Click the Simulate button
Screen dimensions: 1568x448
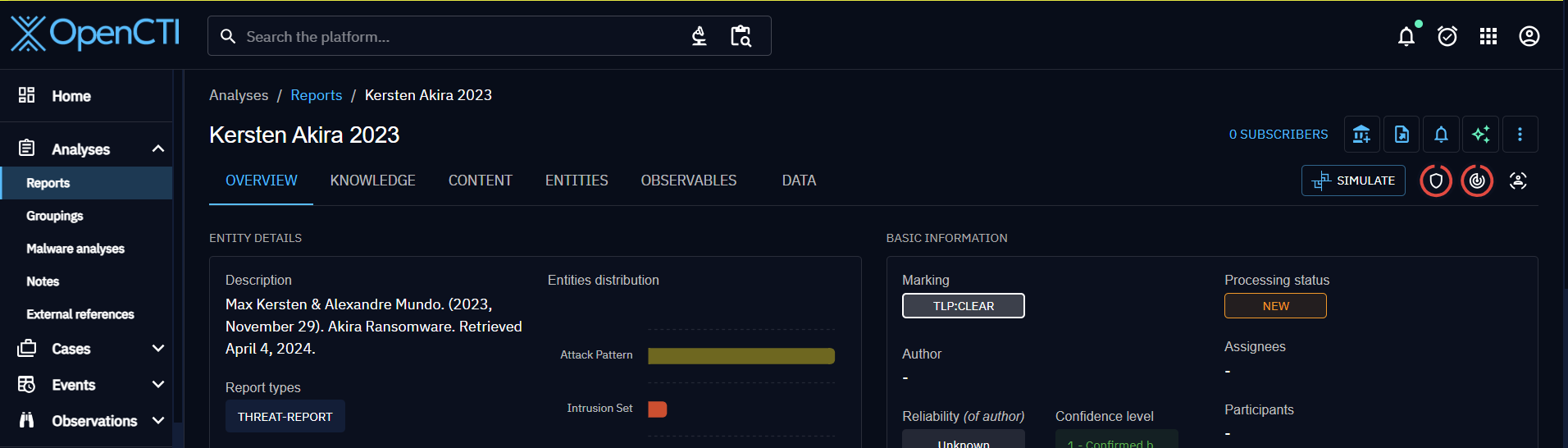(1353, 181)
